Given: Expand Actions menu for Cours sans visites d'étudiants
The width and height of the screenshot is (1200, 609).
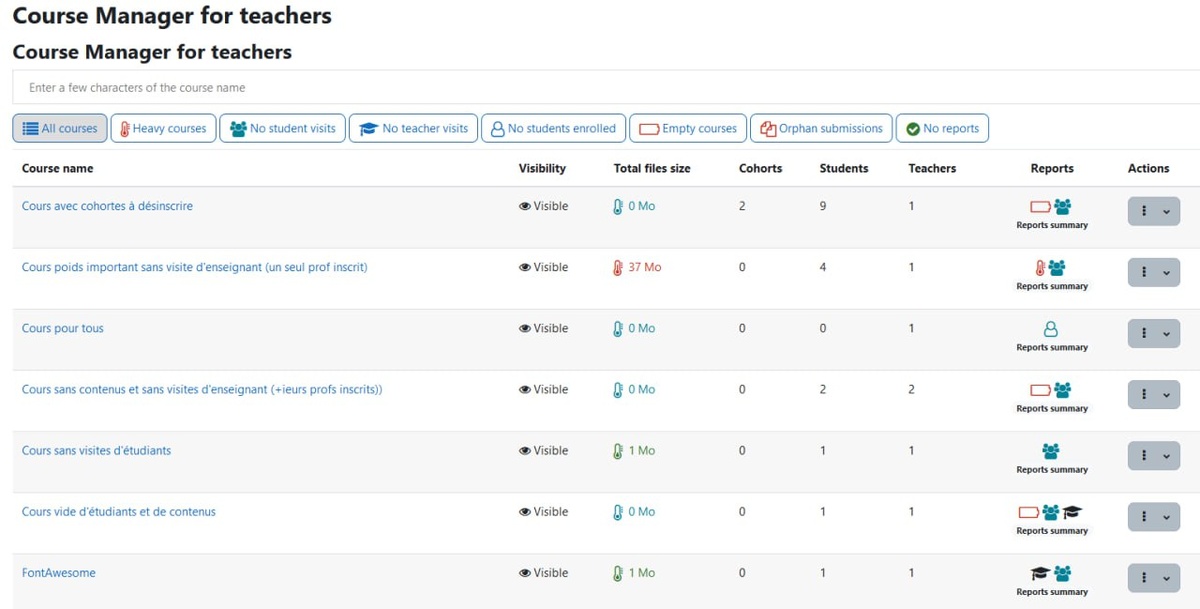Looking at the screenshot, I should [1154, 455].
